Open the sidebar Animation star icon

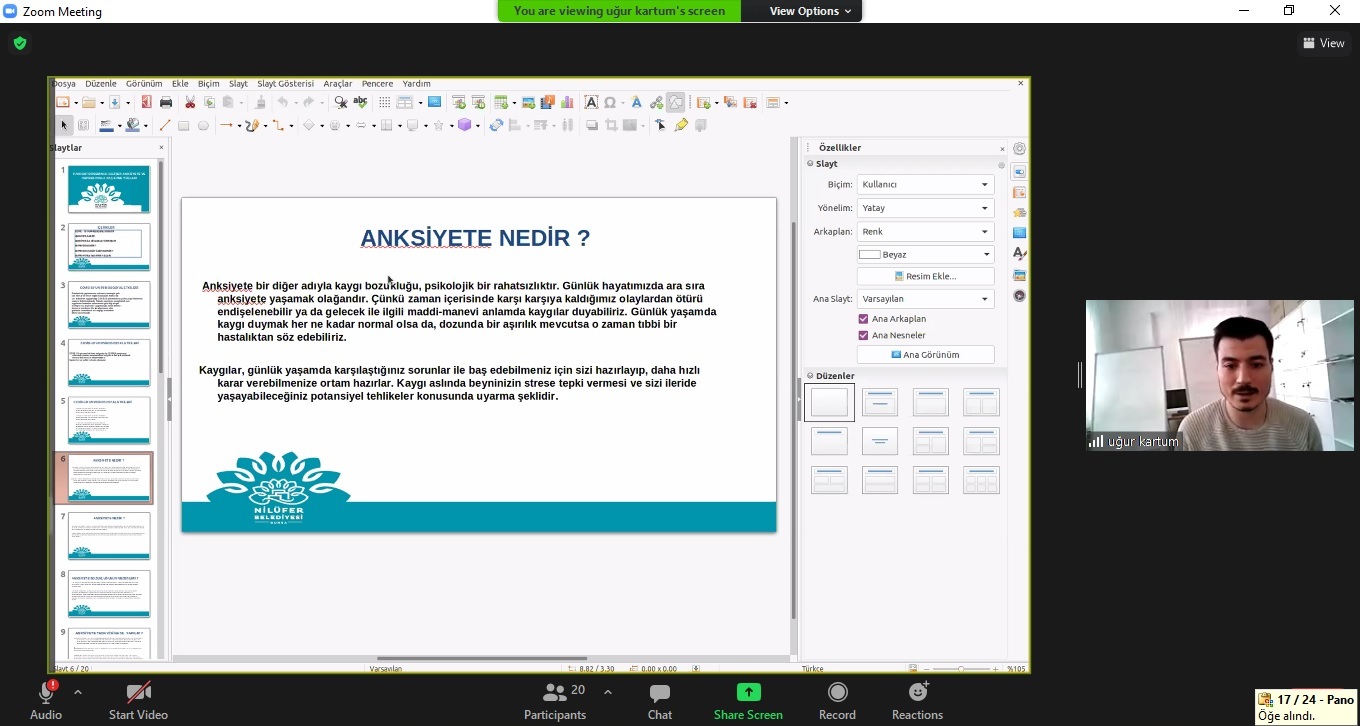coord(1019,212)
